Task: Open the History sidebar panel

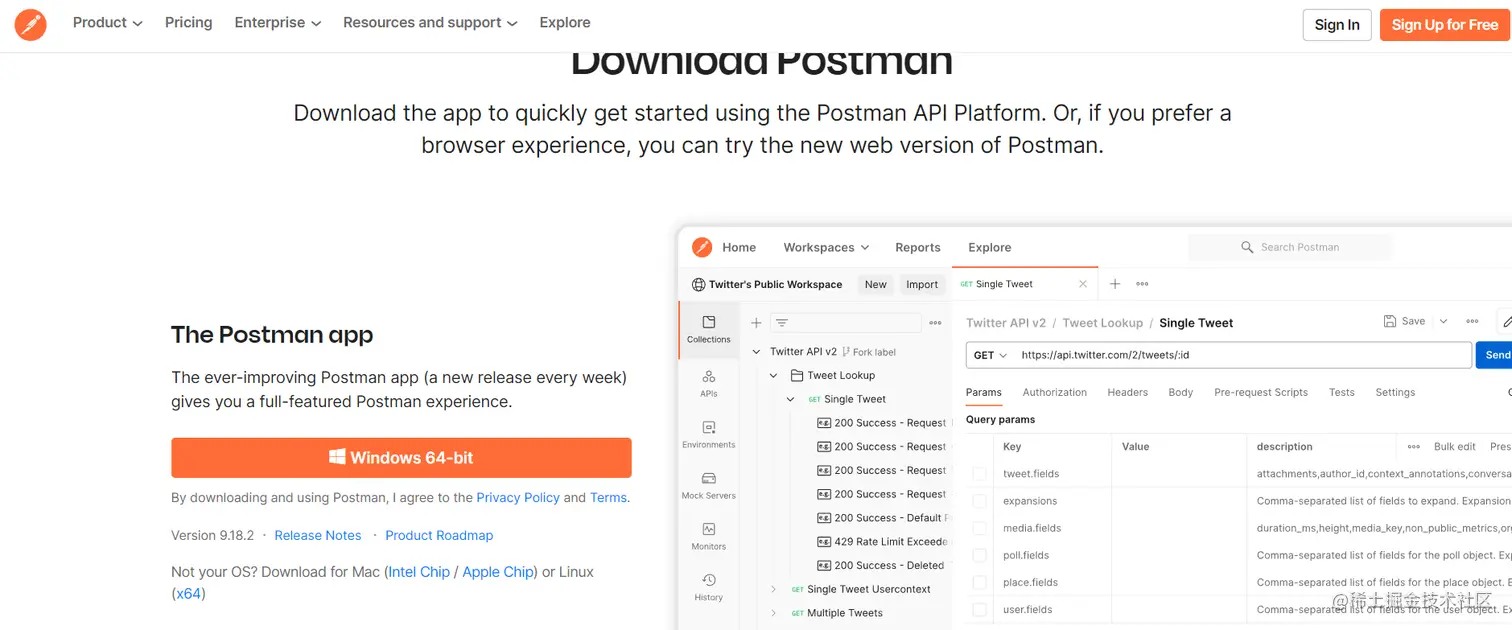Action: tap(709, 587)
